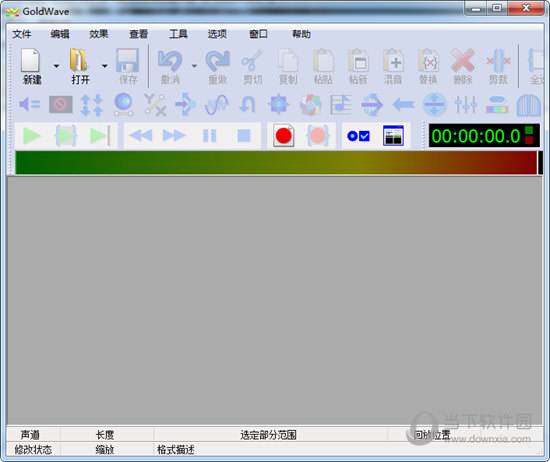Click the speaker volume effect icon
The image size is (550, 462).
pos(29,105)
